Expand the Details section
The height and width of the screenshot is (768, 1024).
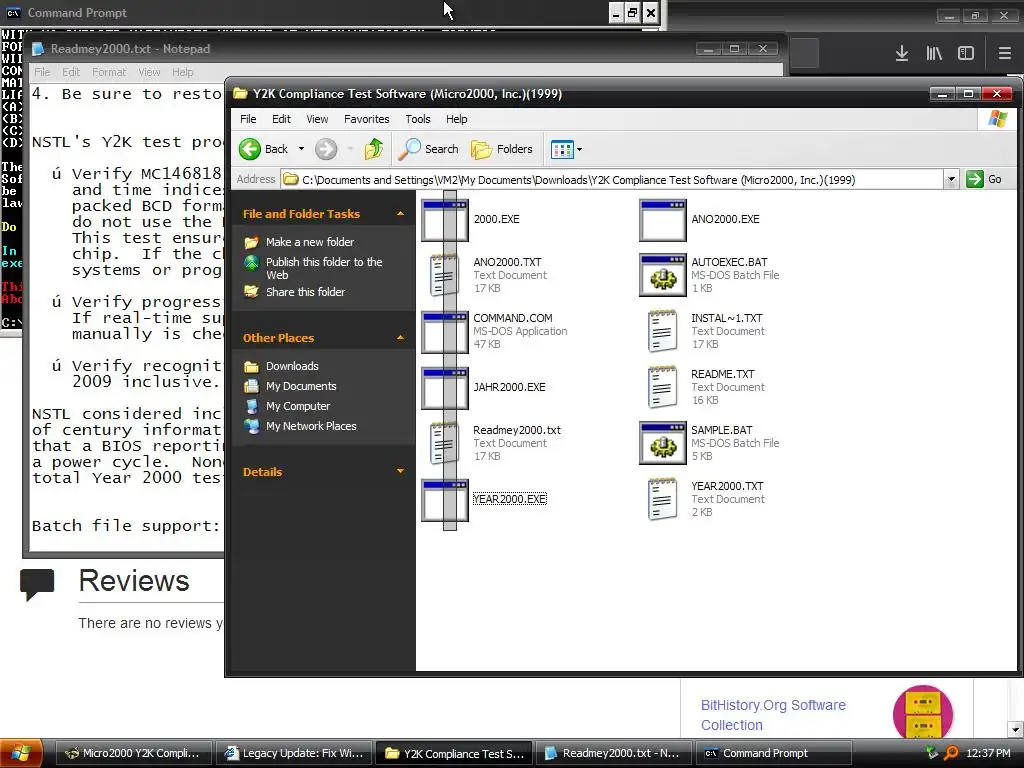tap(400, 471)
